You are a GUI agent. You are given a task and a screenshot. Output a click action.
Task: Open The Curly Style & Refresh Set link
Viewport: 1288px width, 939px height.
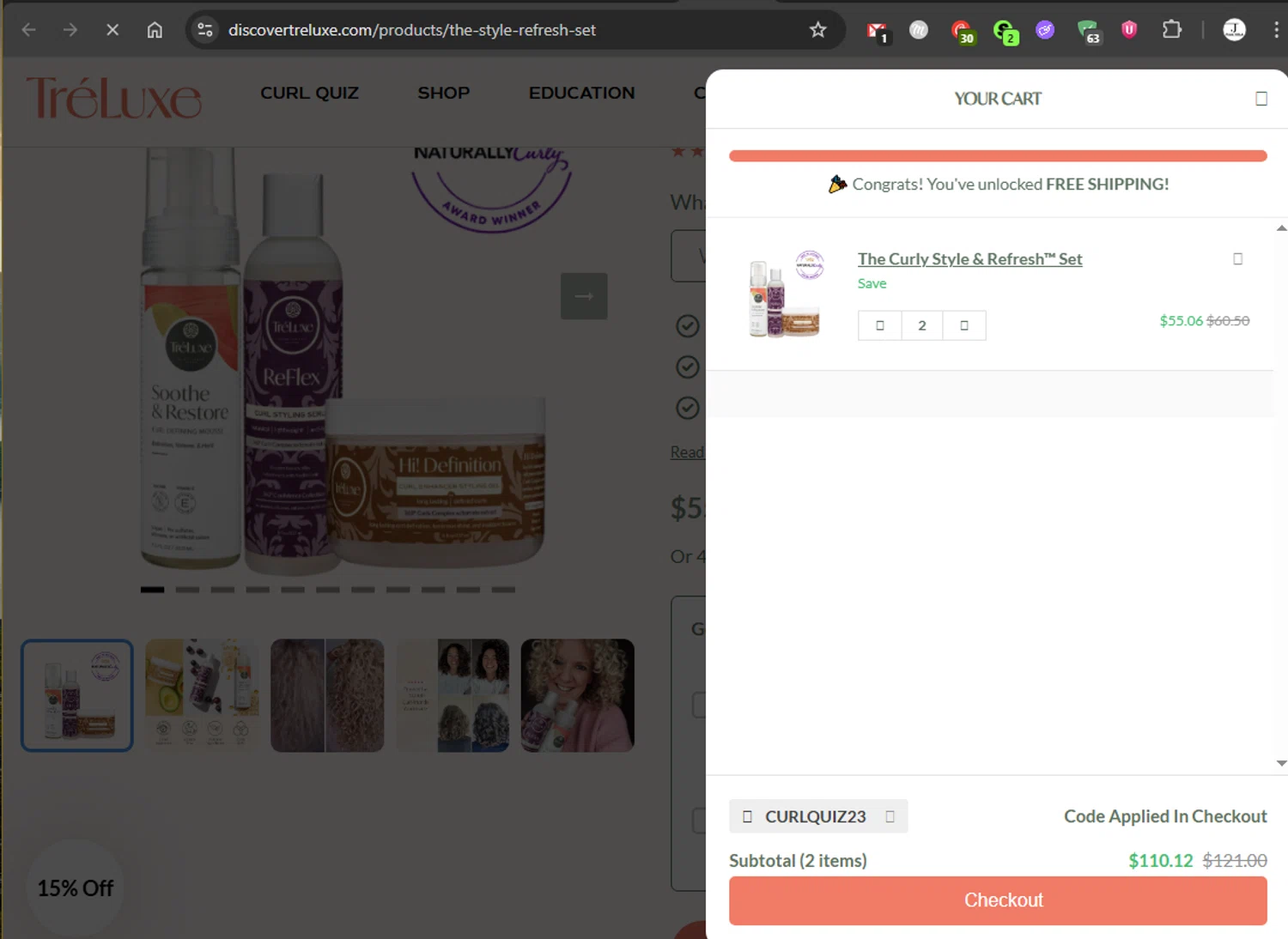[969, 259]
